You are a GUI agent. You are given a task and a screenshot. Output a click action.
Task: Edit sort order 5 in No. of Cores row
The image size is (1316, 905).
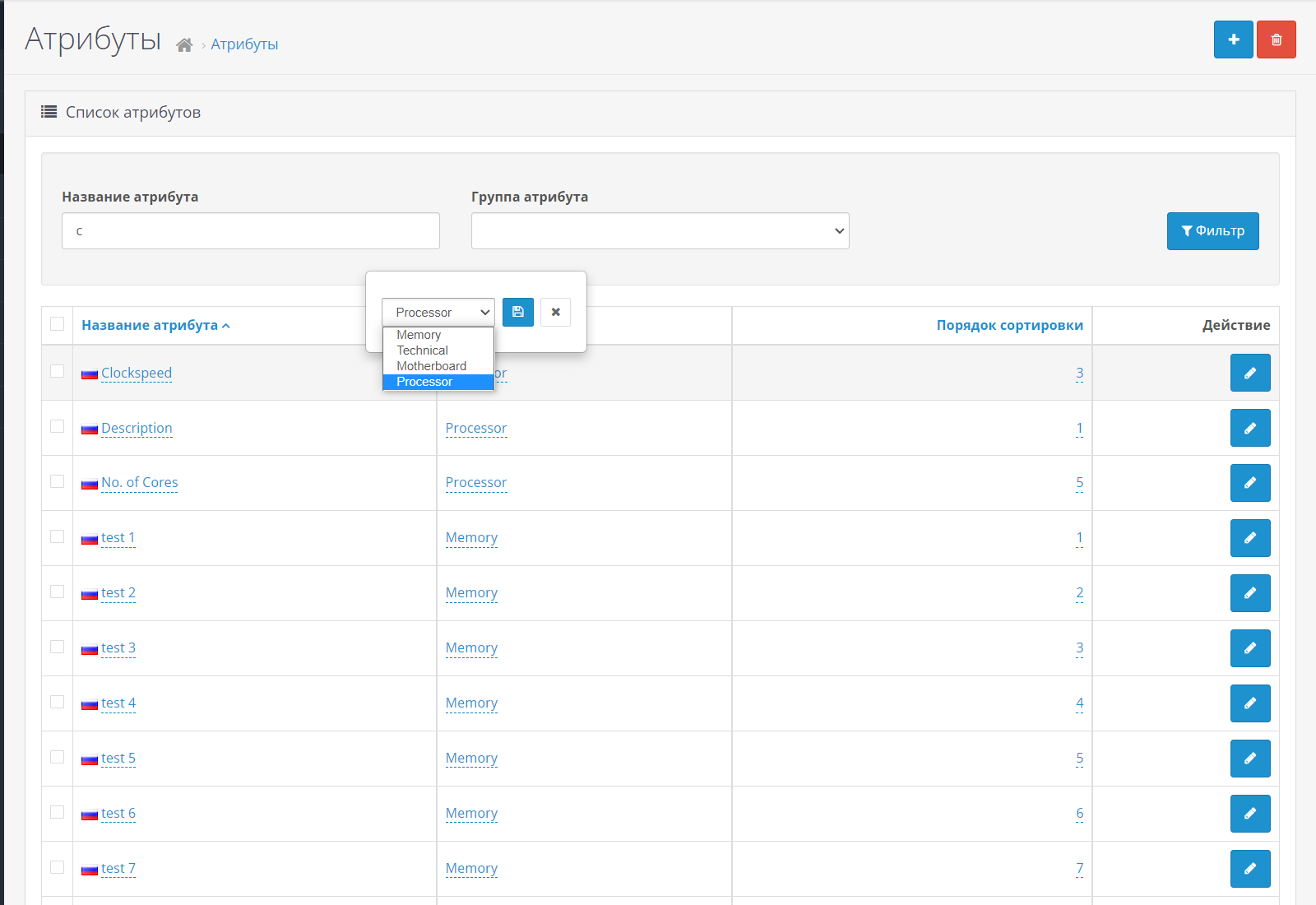[1079, 482]
